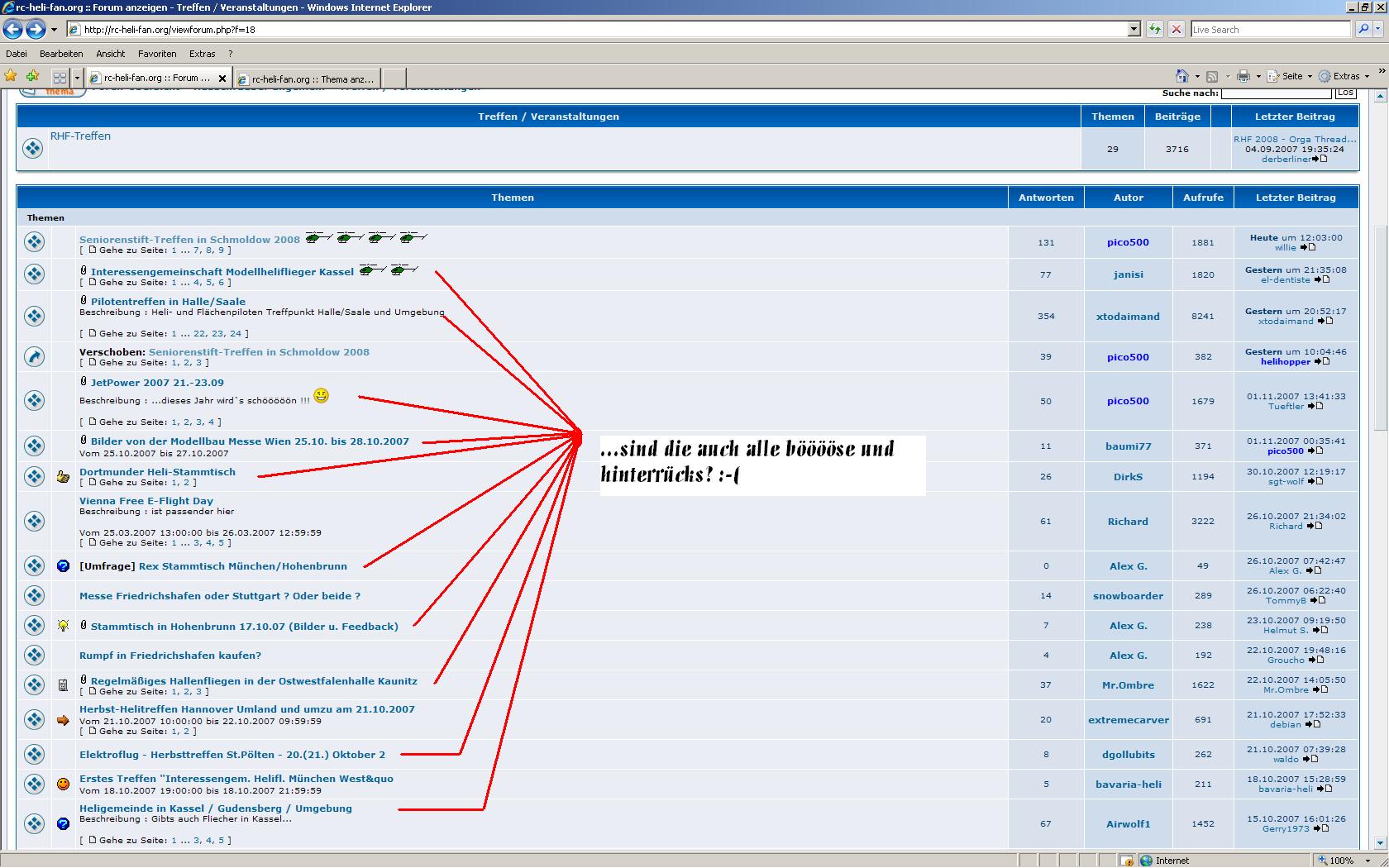Click the question mark icon beside Rex Stammtisch
The height and width of the screenshot is (868, 1389).
point(63,566)
